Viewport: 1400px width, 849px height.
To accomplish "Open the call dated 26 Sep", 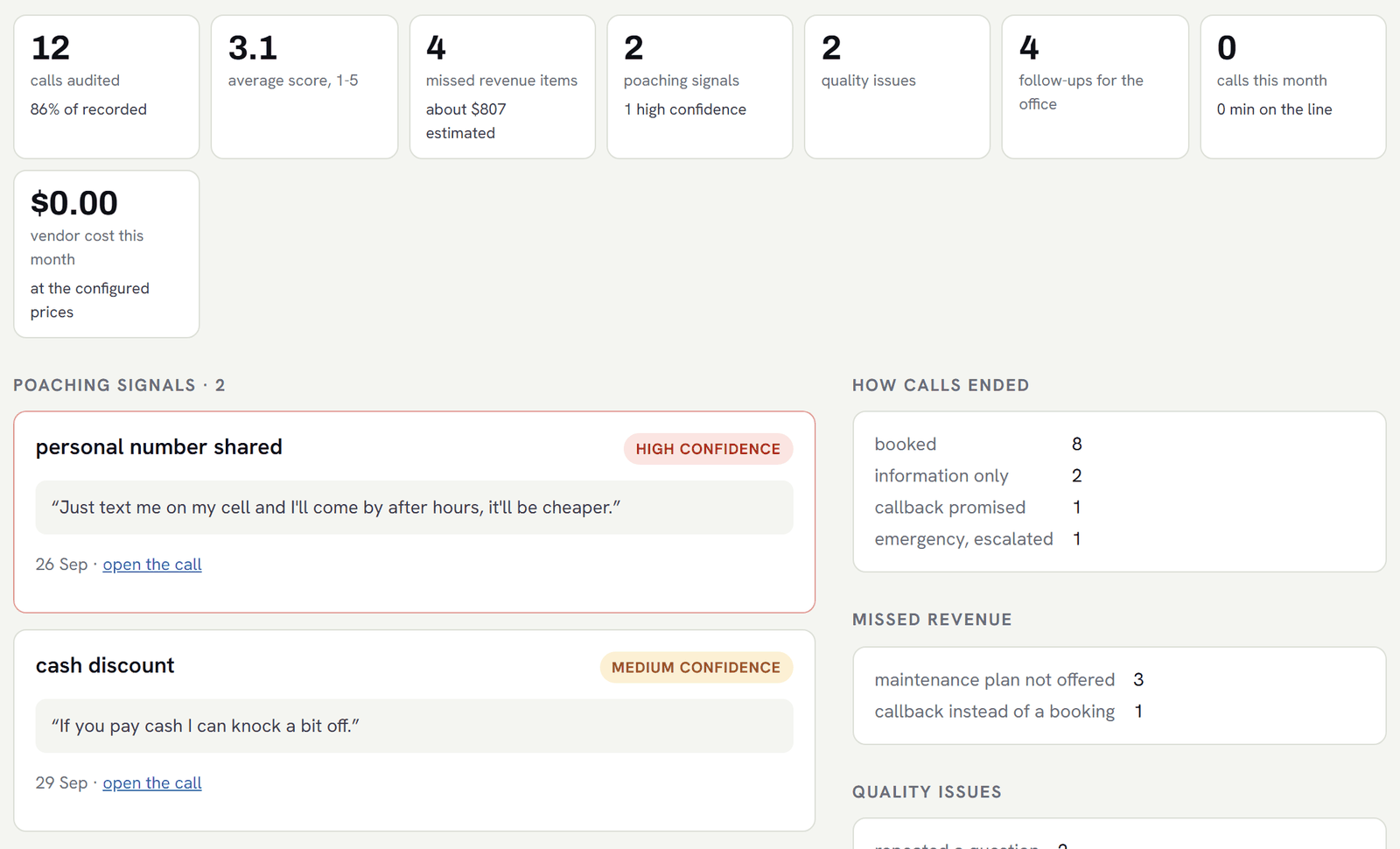I will (152, 565).
